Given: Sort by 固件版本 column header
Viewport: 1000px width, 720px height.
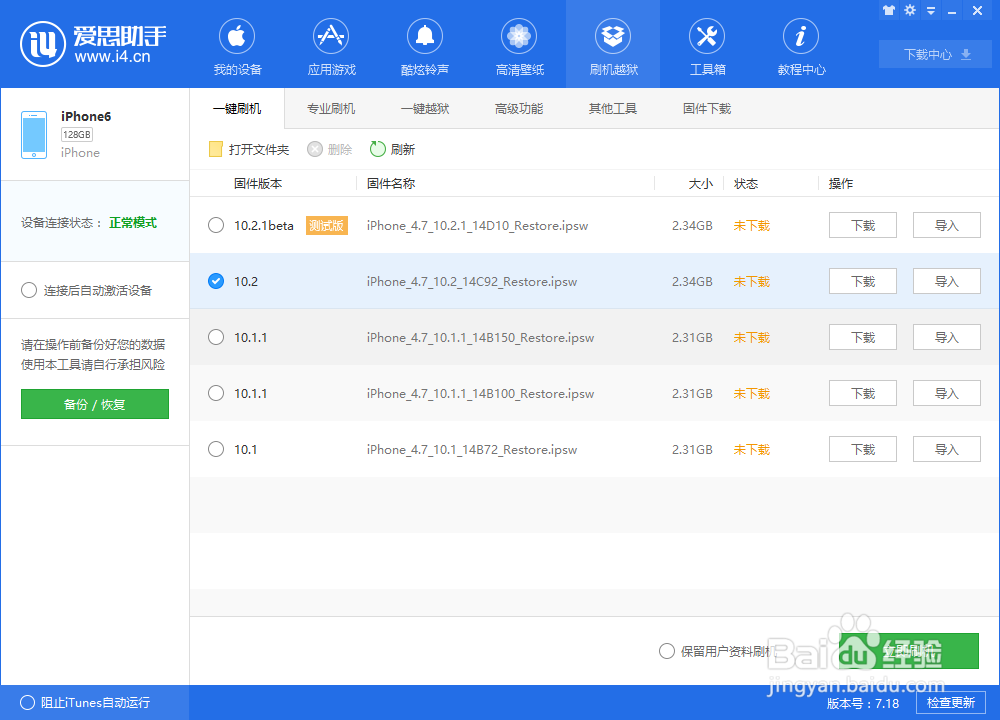Looking at the screenshot, I should 258,184.
